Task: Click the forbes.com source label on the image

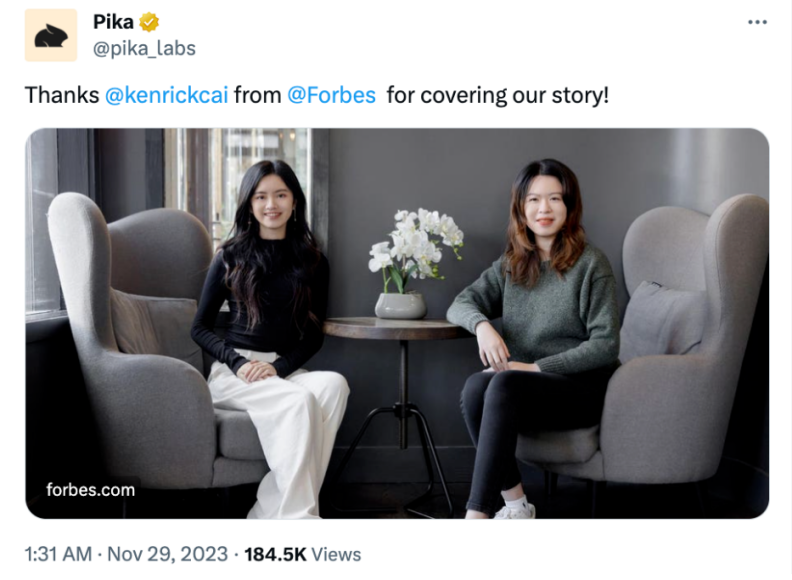Action: pyautogui.click(x=90, y=489)
